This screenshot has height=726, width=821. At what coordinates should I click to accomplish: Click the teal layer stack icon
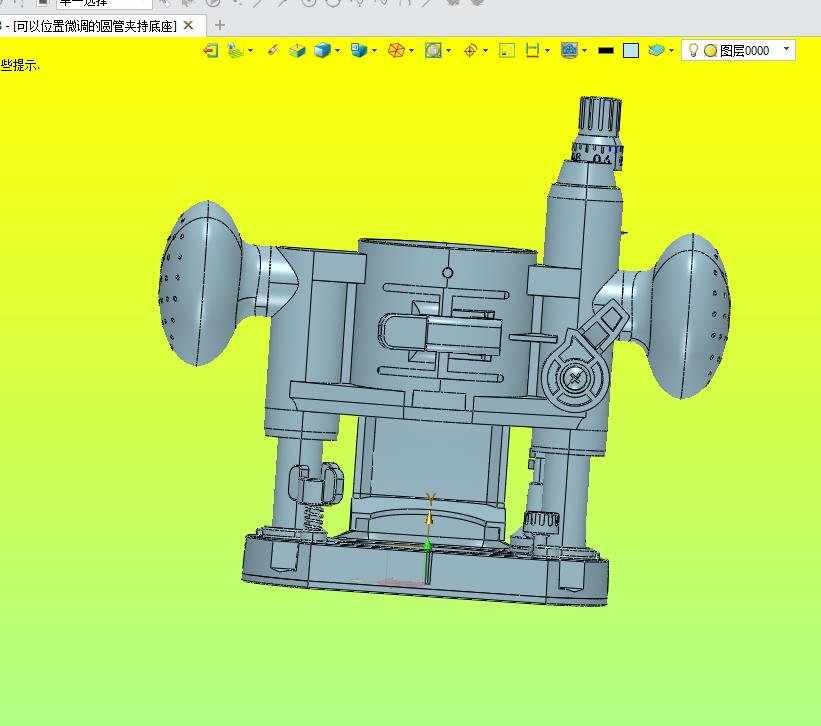656,50
